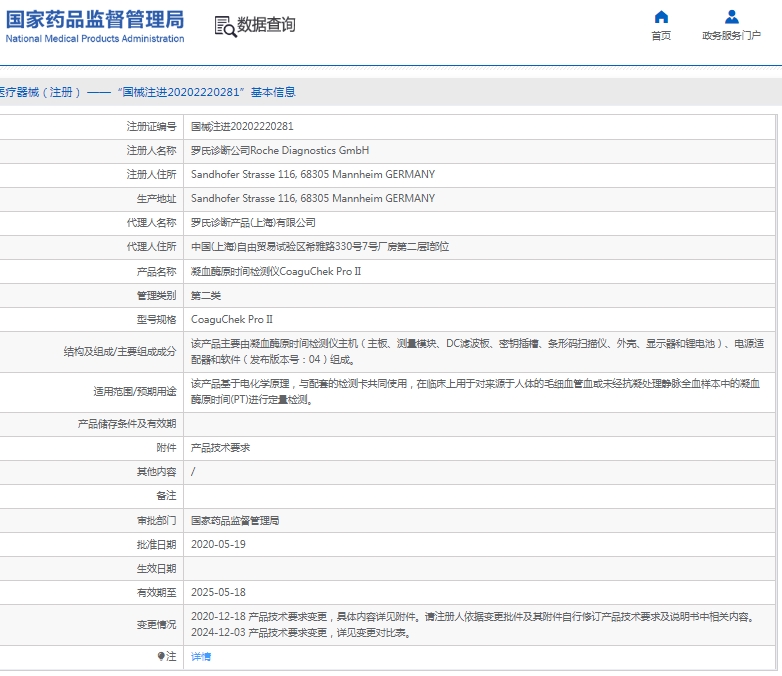Click the 其他内容 row label

coord(156,471)
